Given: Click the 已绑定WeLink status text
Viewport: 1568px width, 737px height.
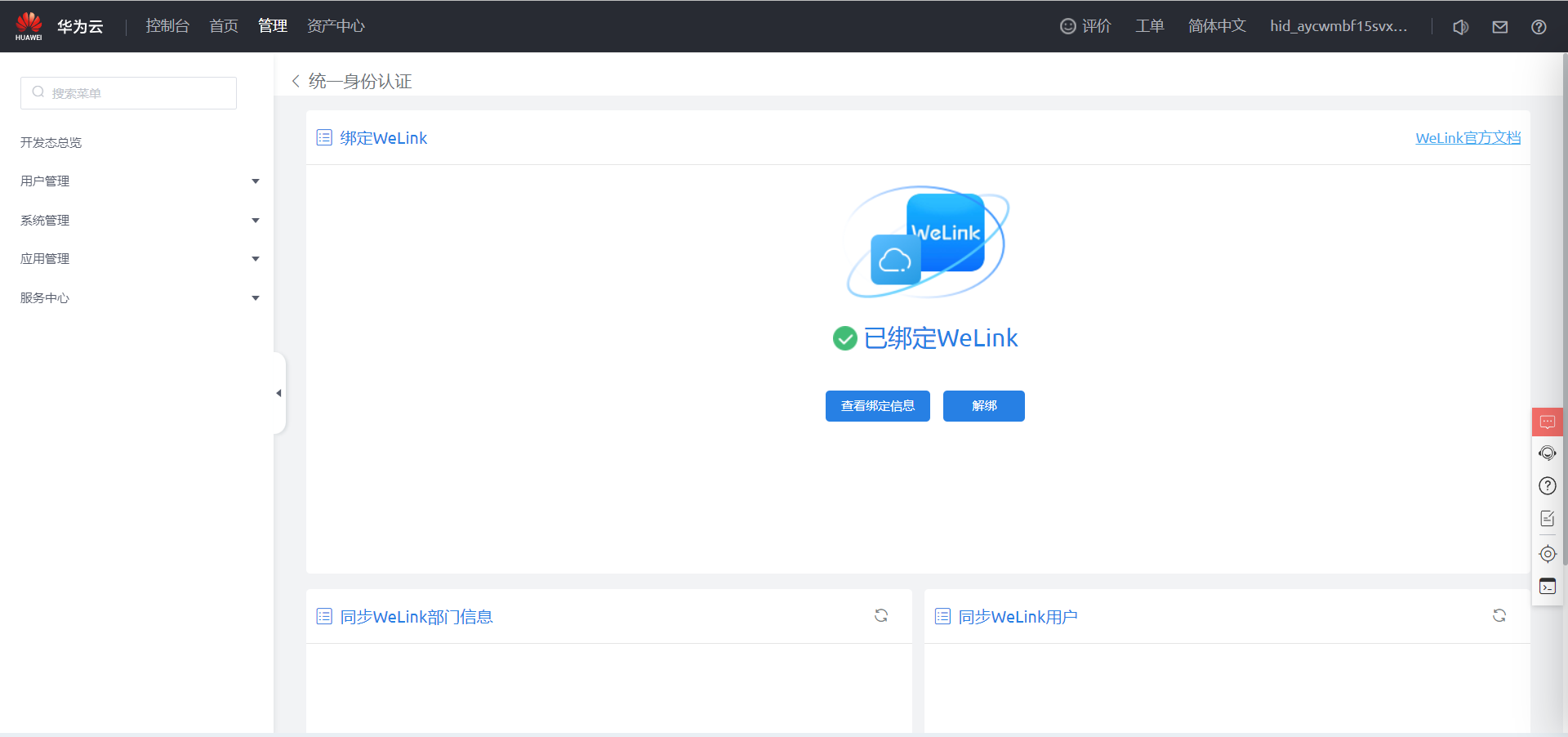Looking at the screenshot, I should [941, 337].
